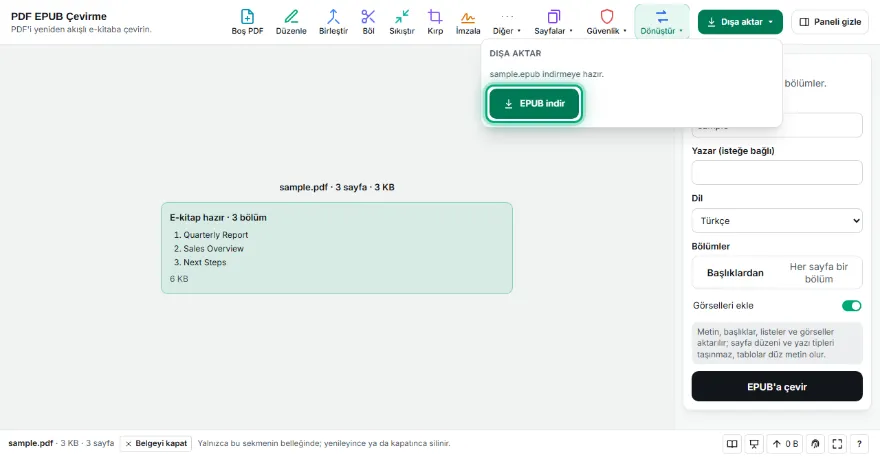Open the reading view book icon
The width and height of the screenshot is (880, 457).
pyautogui.click(x=732, y=444)
